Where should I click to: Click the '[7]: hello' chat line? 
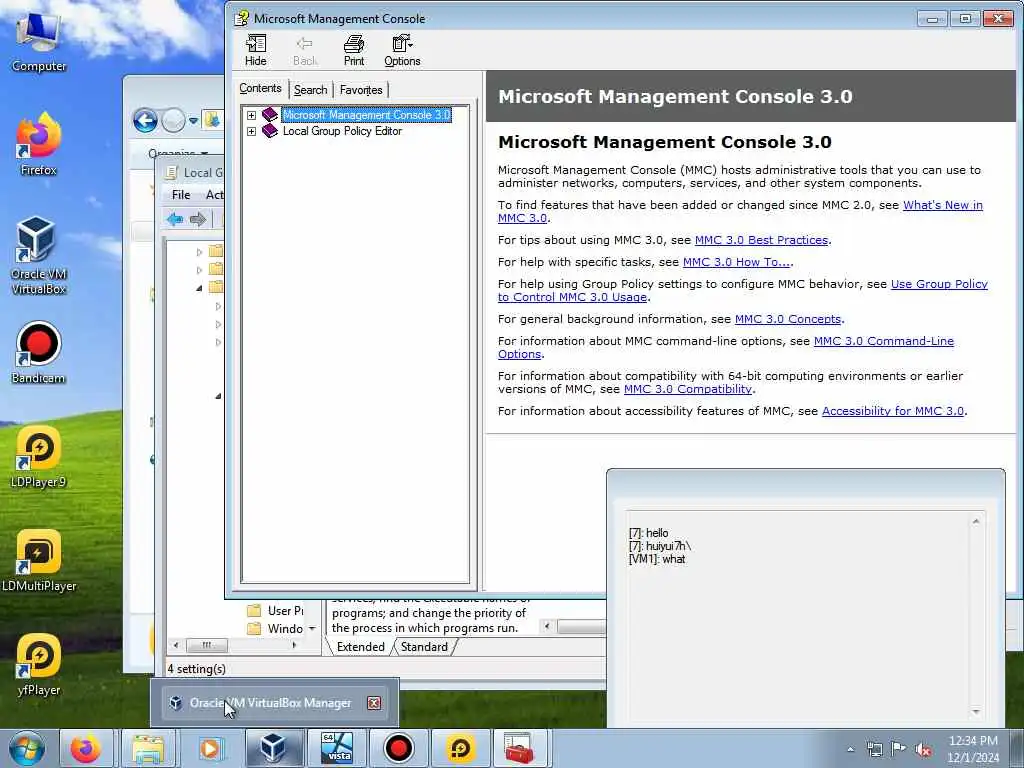click(648, 533)
